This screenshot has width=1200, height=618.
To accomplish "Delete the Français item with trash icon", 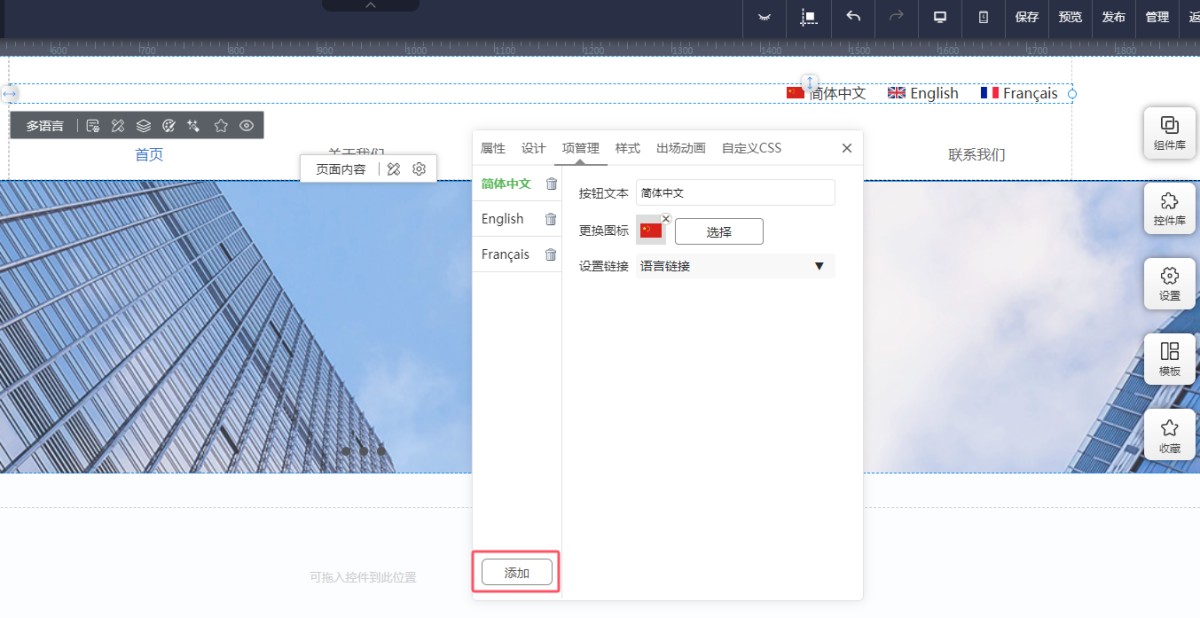I will [551, 254].
